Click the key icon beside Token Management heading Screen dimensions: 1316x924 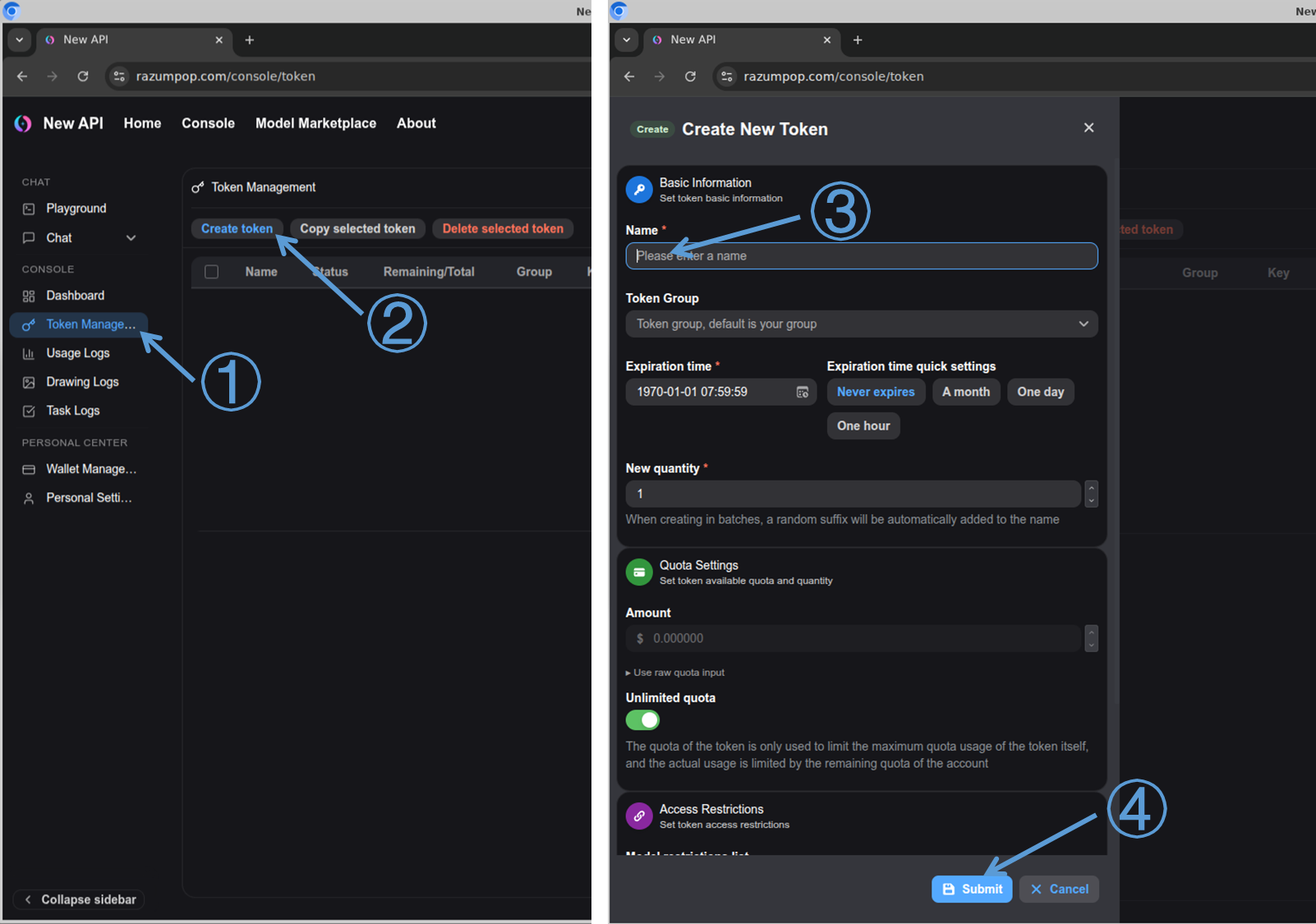pyautogui.click(x=198, y=187)
